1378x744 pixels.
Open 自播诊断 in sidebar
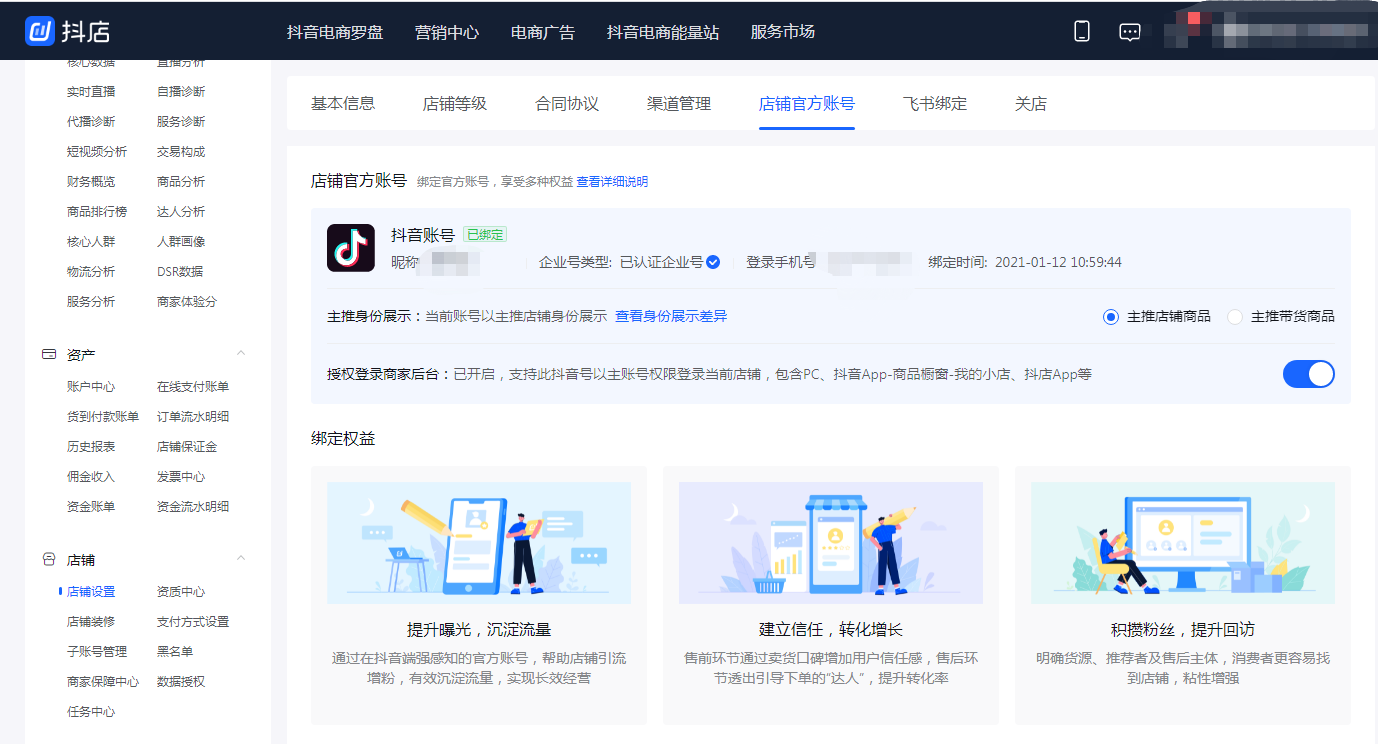(x=181, y=91)
